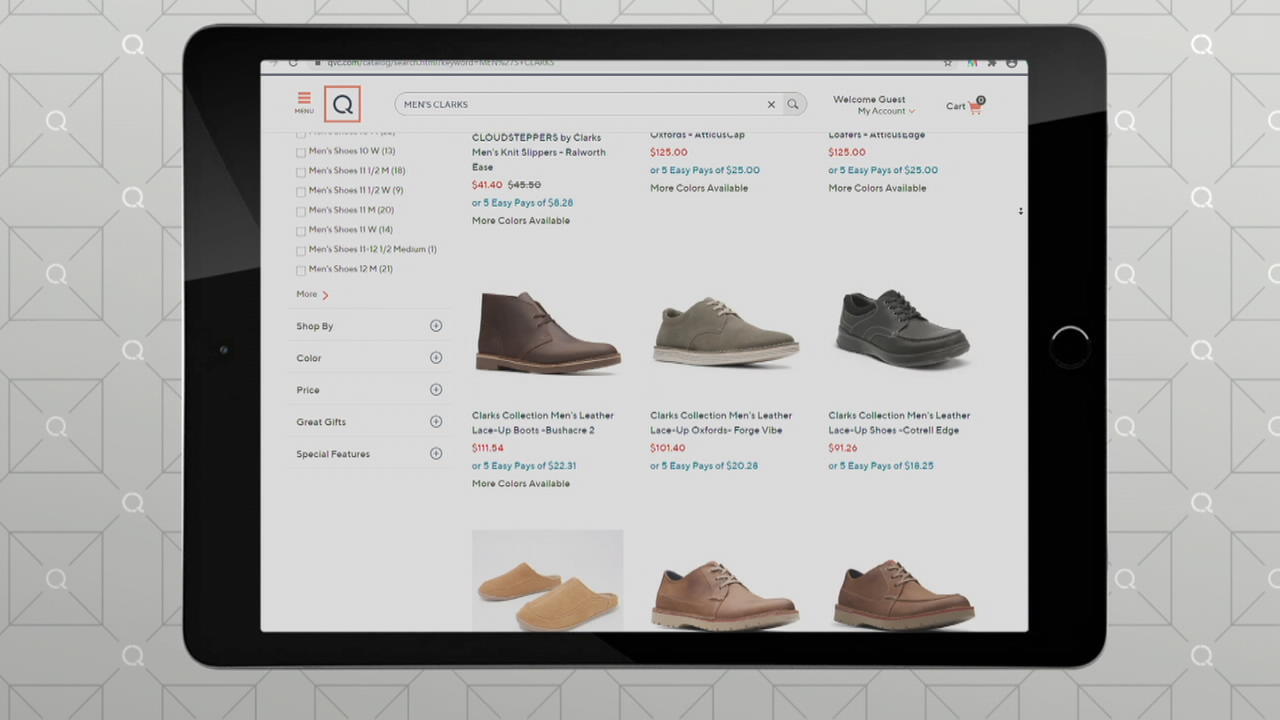This screenshot has width=1280, height=720.
Task: Bookmark page with star icon
Action: pyautogui.click(x=948, y=63)
